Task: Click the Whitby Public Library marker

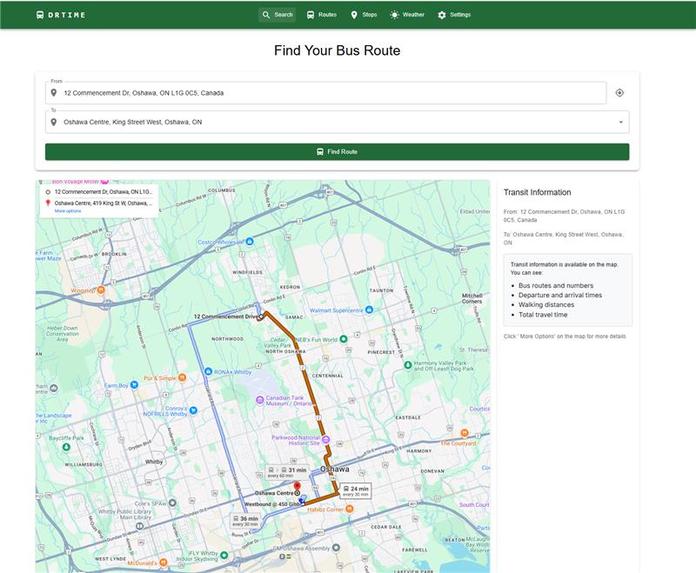Action: (140, 526)
